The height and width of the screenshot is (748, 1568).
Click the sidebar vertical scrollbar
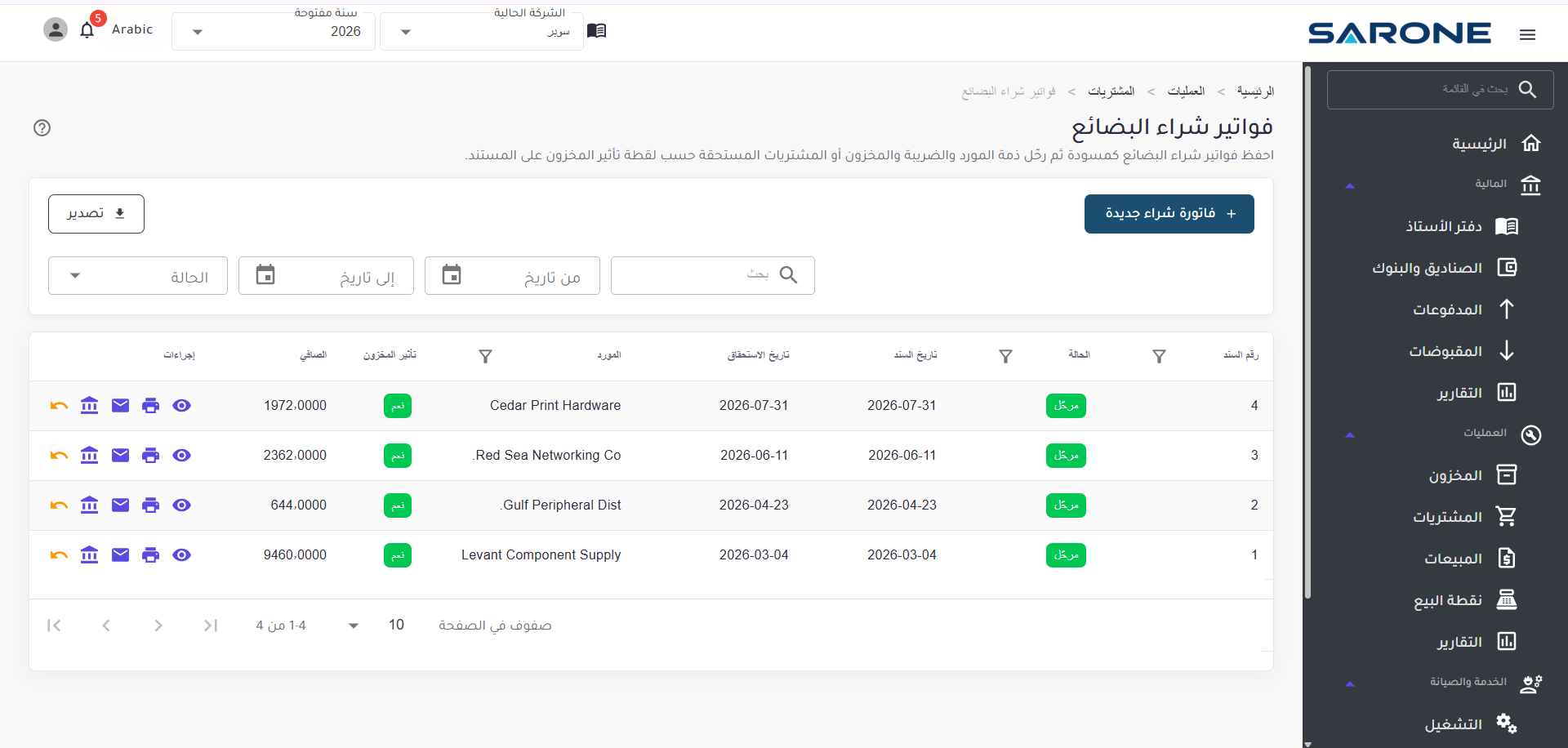pyautogui.click(x=1307, y=333)
